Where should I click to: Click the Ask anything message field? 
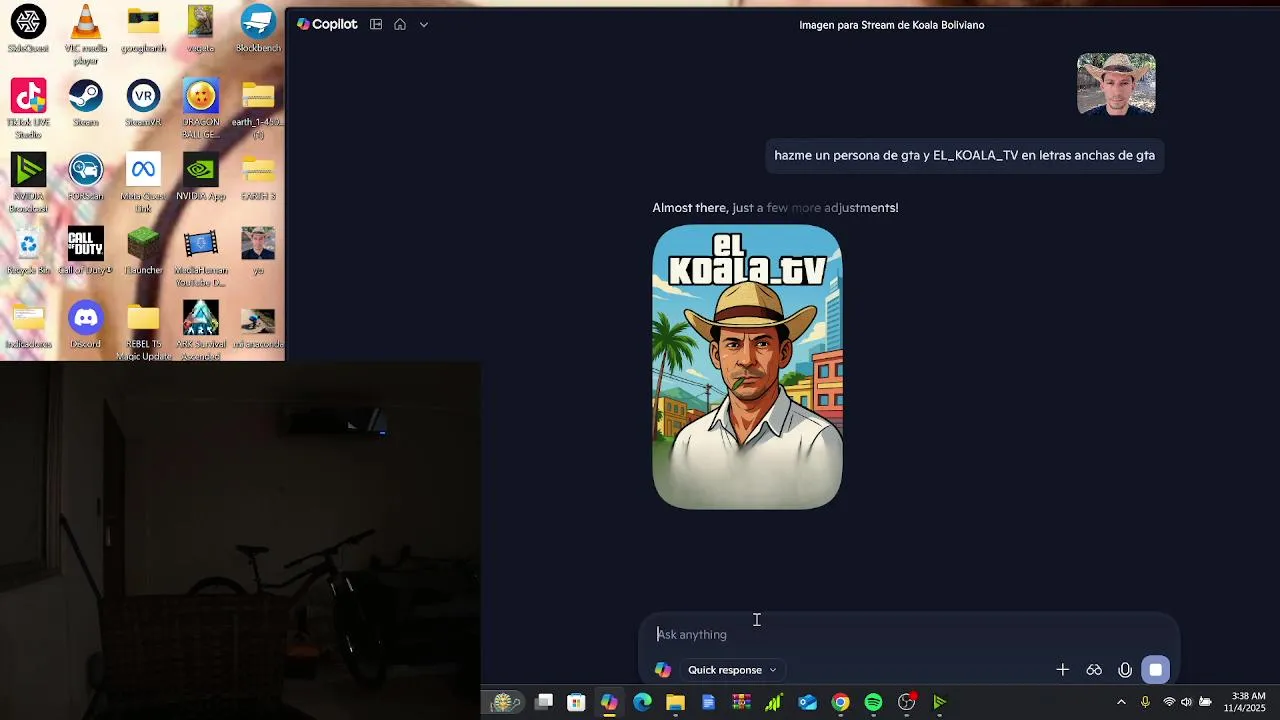click(908, 634)
